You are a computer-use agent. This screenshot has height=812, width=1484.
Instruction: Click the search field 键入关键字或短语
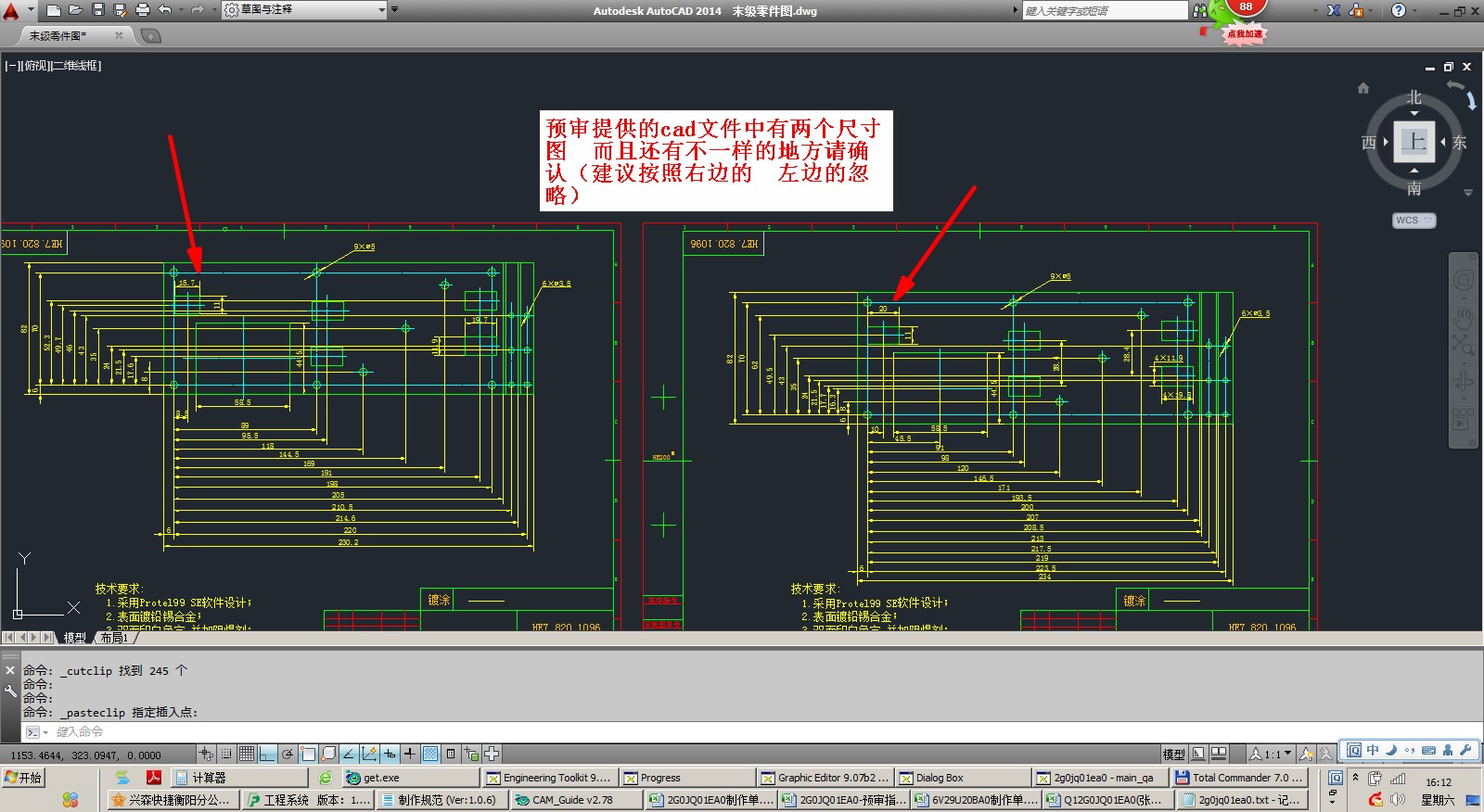[1104, 10]
